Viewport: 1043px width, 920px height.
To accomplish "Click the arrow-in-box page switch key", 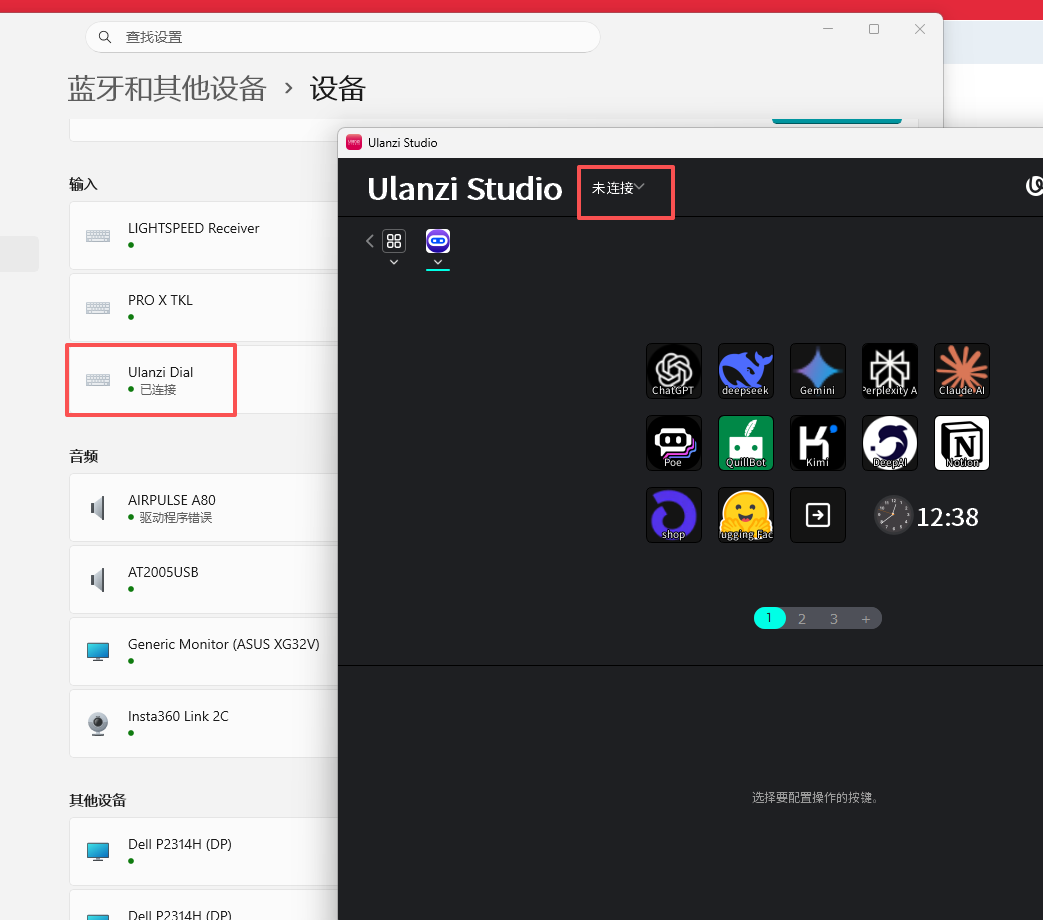I will pyautogui.click(x=818, y=515).
